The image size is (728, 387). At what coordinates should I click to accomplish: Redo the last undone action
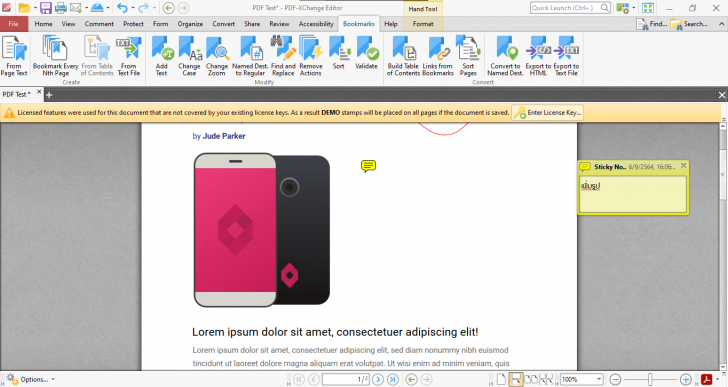(x=143, y=7)
